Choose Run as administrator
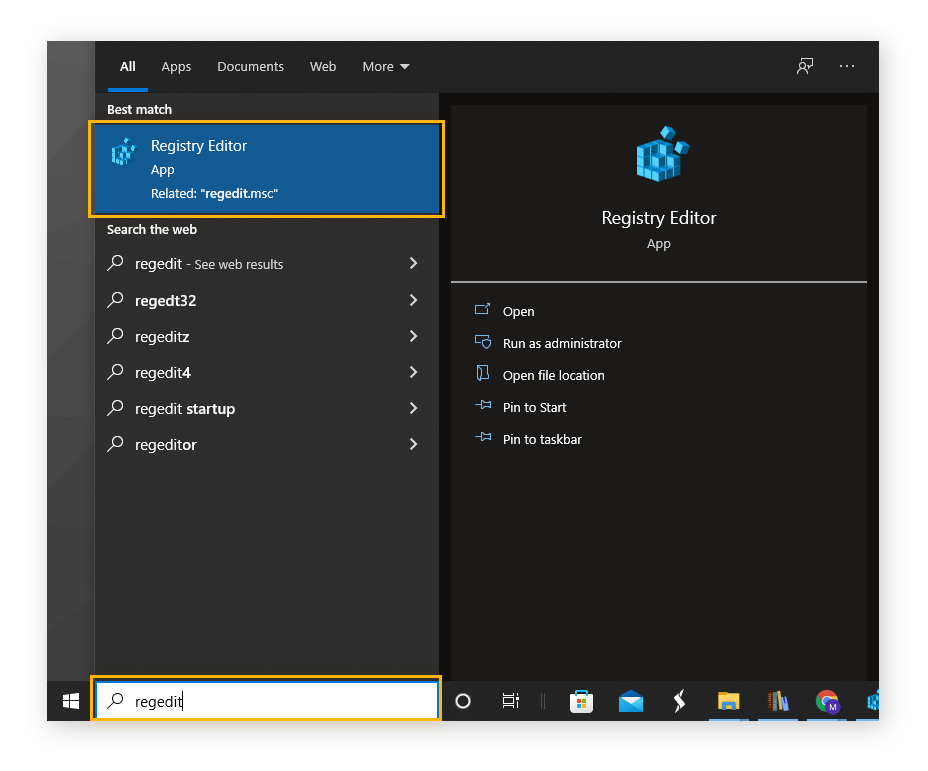 pyautogui.click(x=561, y=343)
